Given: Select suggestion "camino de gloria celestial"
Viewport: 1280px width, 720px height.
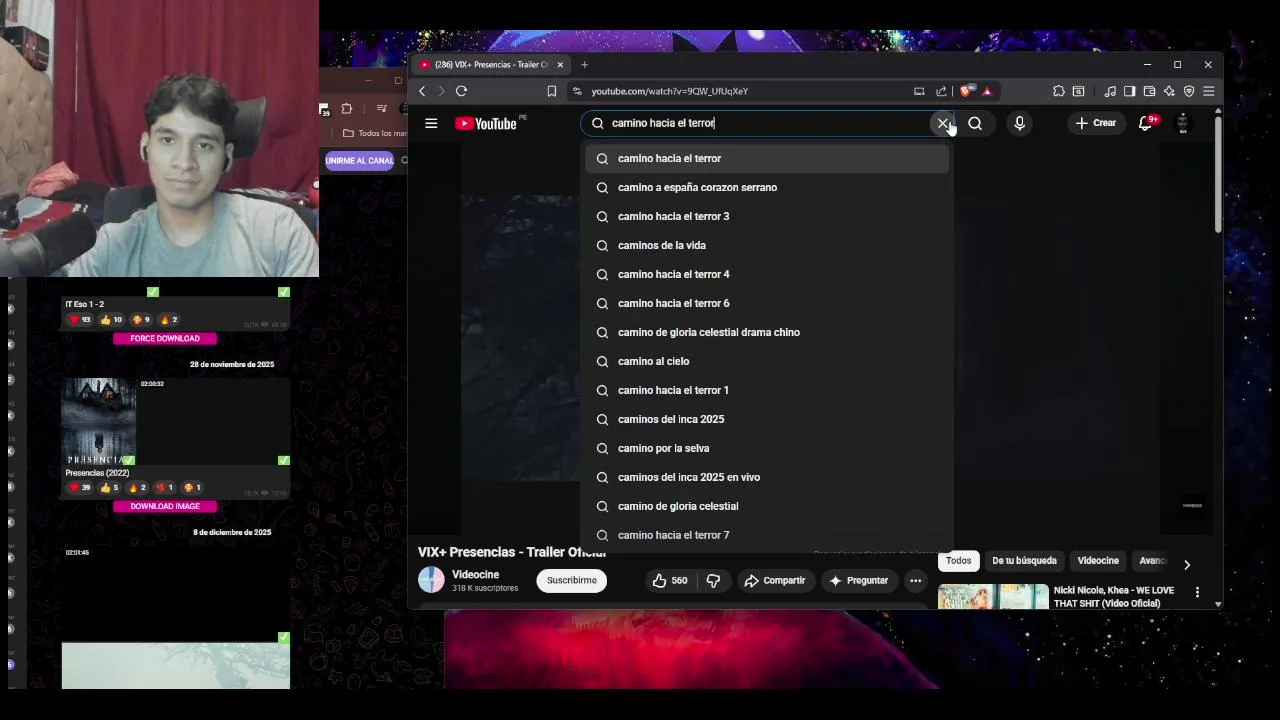Looking at the screenshot, I should click(767, 506).
